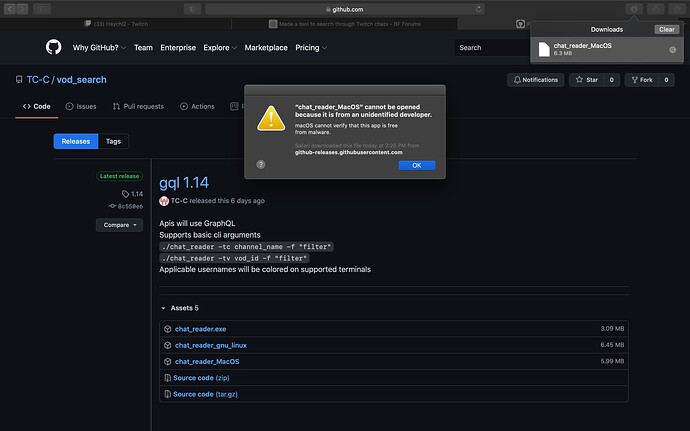Click zip file icon beside Source code (zip)
Image resolution: width=690 pixels, height=431 pixels.
tap(167, 378)
